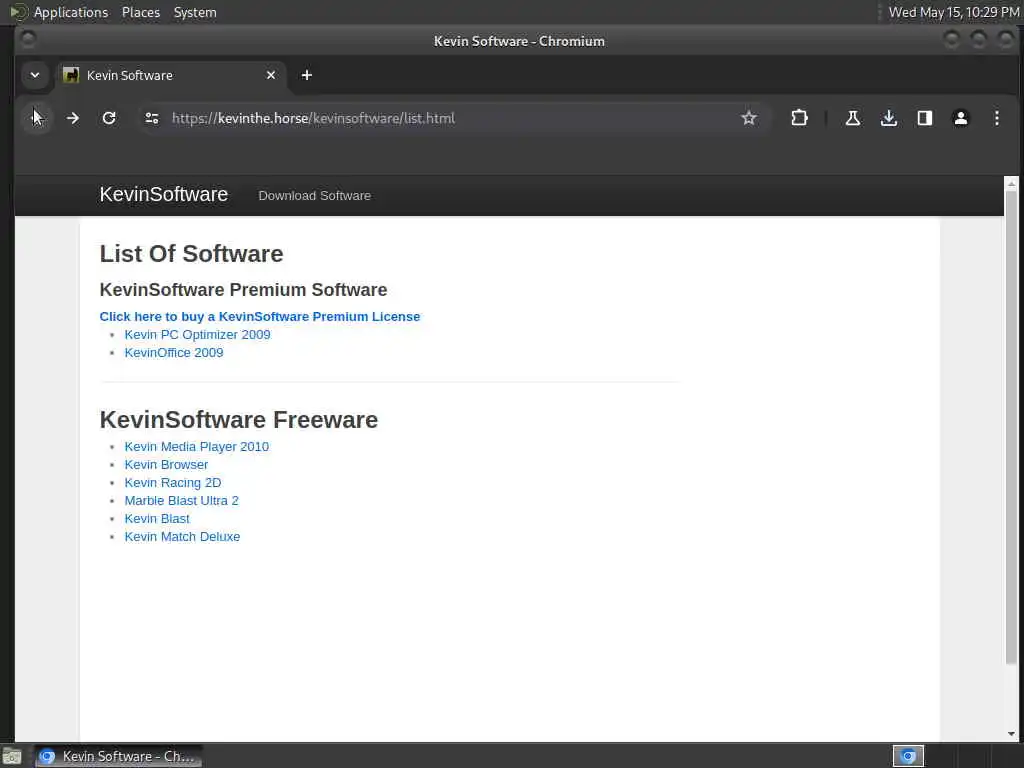Click the page vertical scrollbar

(1011, 420)
